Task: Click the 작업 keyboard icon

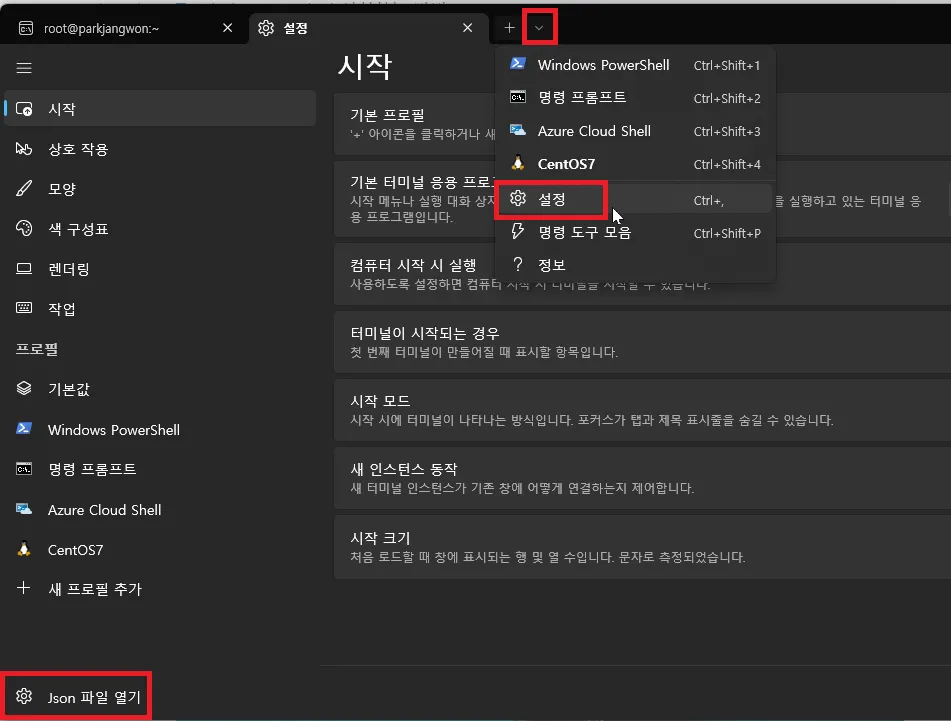Action: pyautogui.click(x=24, y=308)
